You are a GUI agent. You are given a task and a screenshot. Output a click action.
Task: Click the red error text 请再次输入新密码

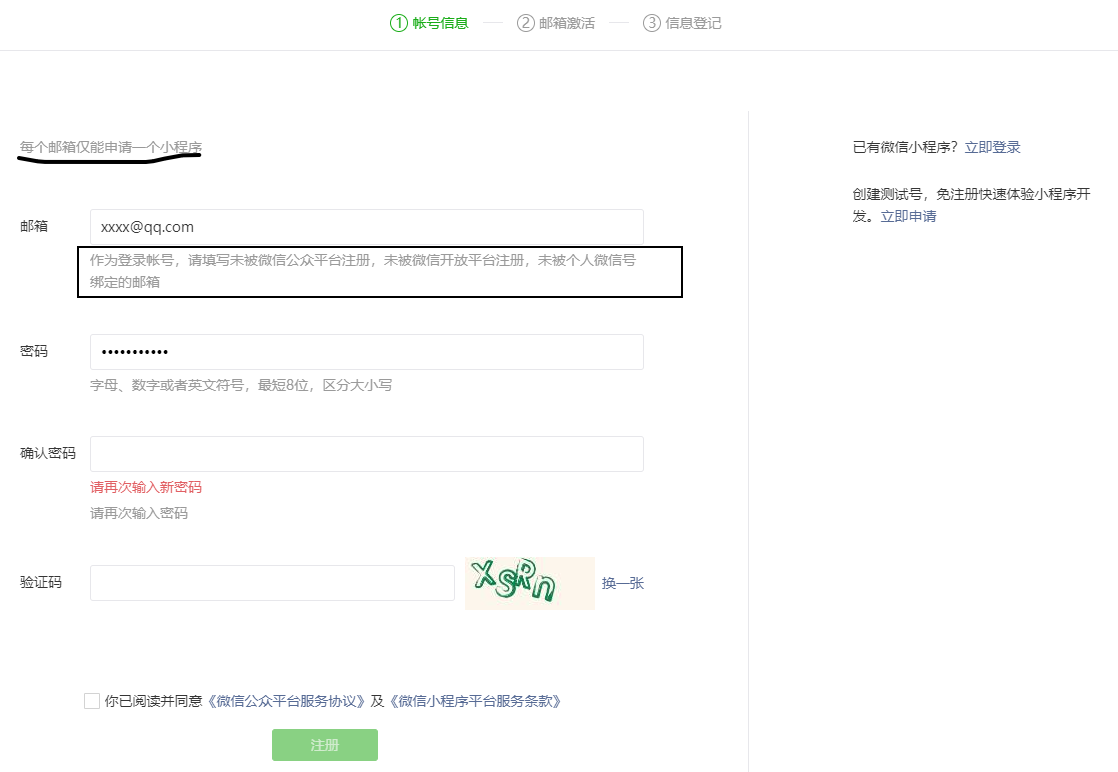[x=145, y=487]
